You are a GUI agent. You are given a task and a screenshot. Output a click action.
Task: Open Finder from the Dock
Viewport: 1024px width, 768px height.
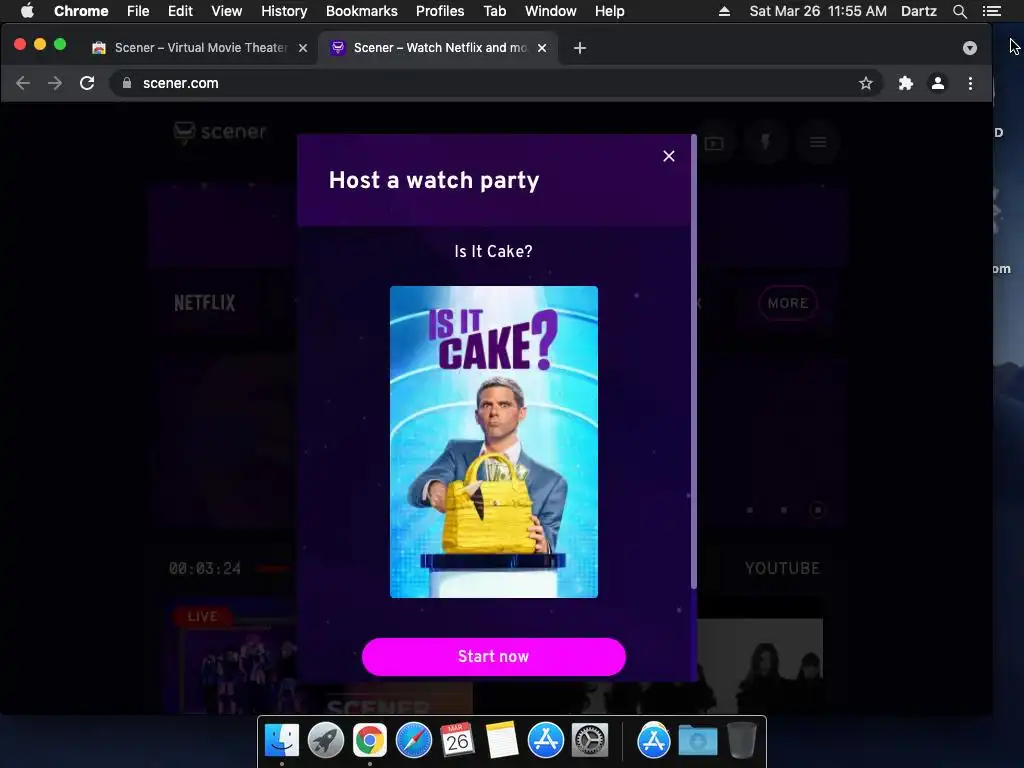pyautogui.click(x=281, y=740)
